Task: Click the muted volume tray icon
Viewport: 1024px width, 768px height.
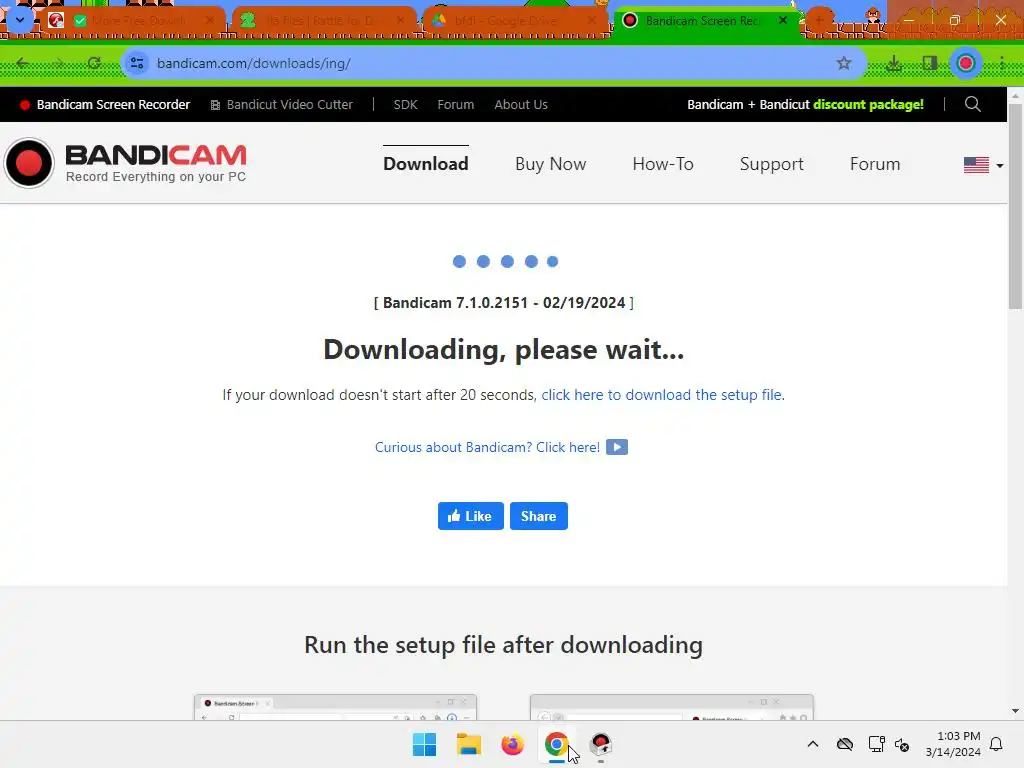Action: 902,744
